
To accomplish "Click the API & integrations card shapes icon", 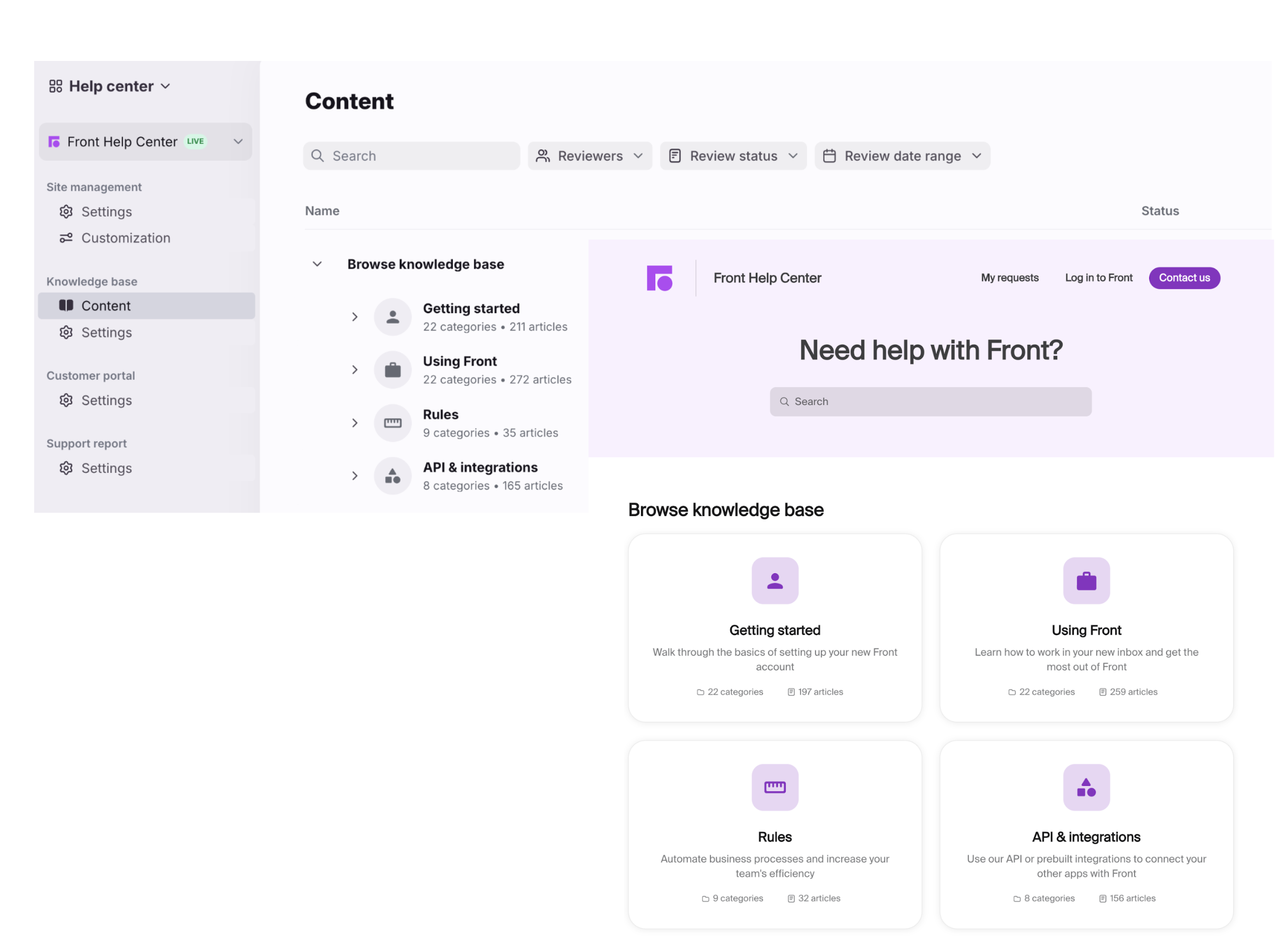I will click(1087, 788).
